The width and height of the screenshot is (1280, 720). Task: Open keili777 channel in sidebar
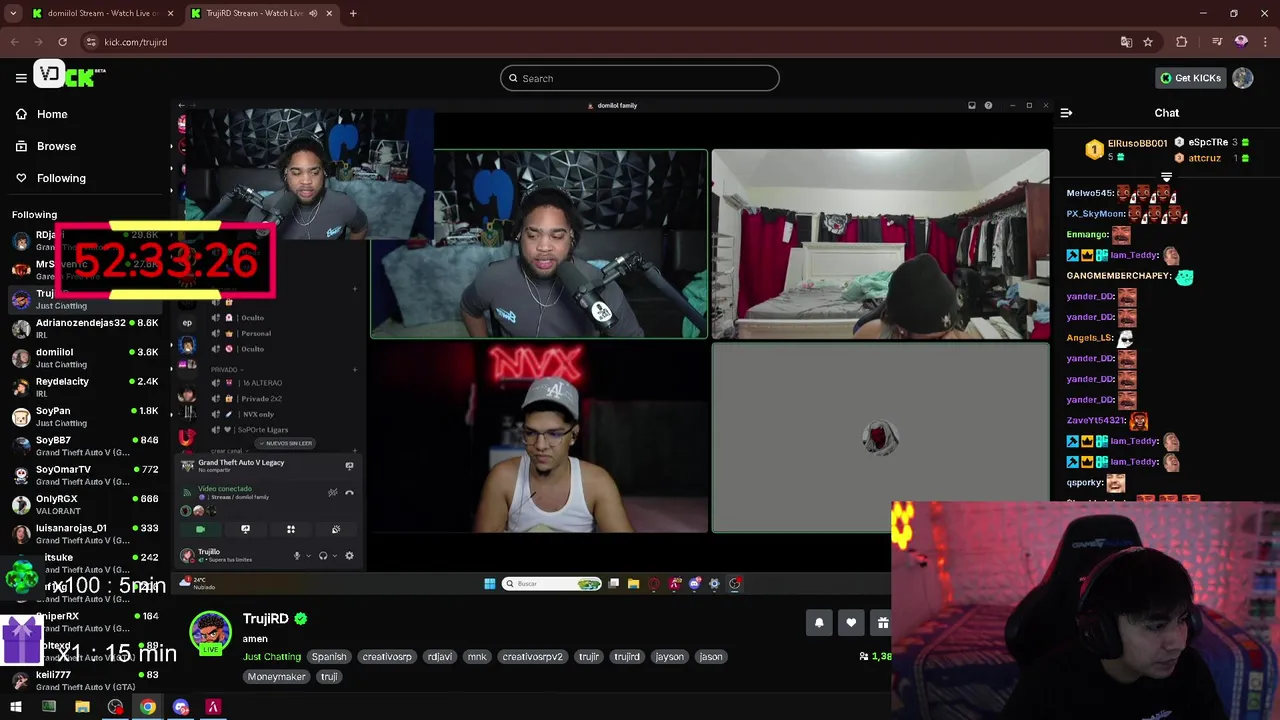coord(85,680)
